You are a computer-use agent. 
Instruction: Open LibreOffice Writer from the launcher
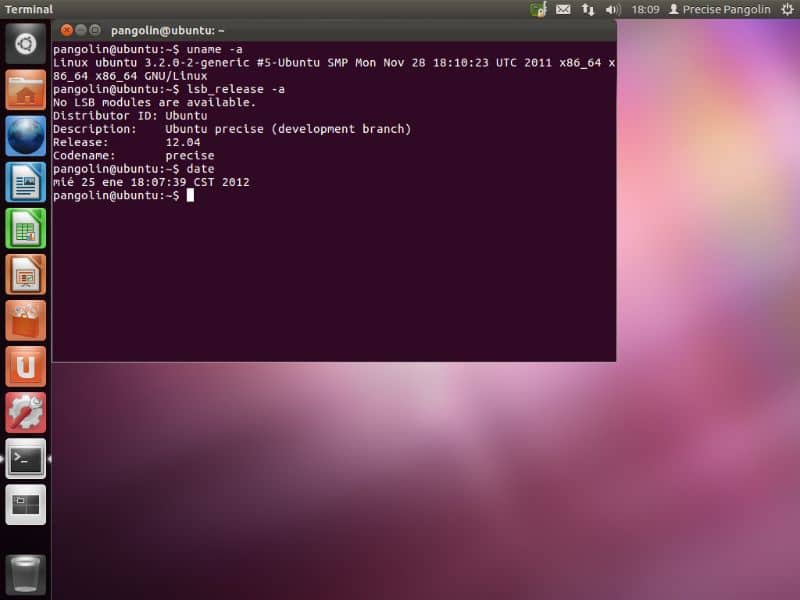tap(25, 181)
